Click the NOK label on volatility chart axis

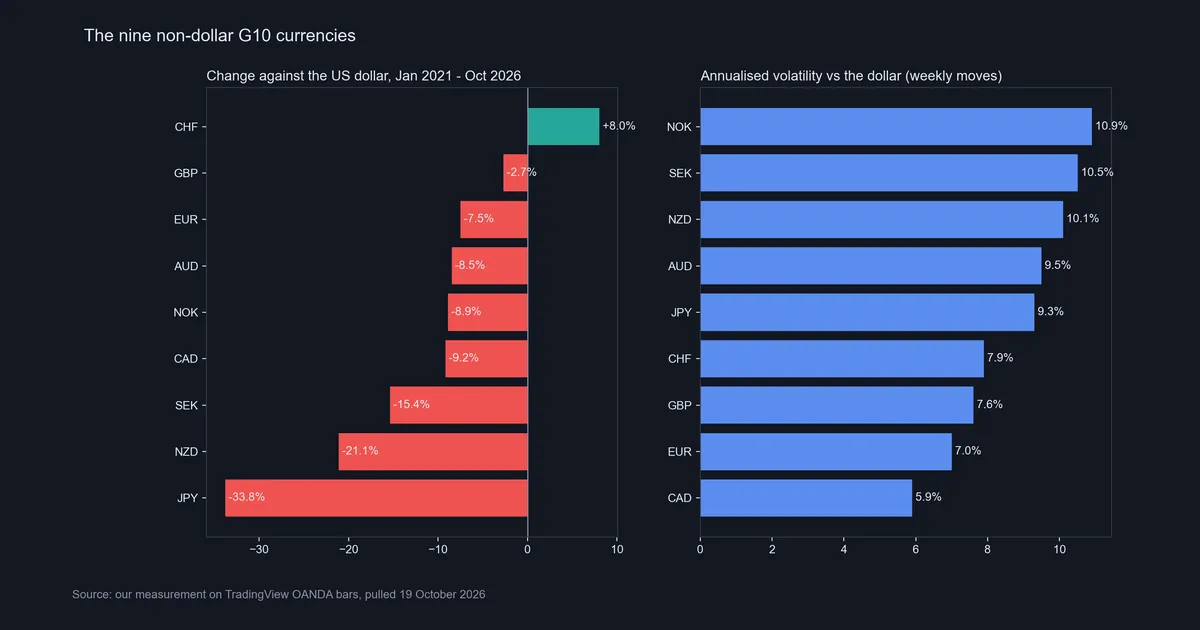pos(679,127)
